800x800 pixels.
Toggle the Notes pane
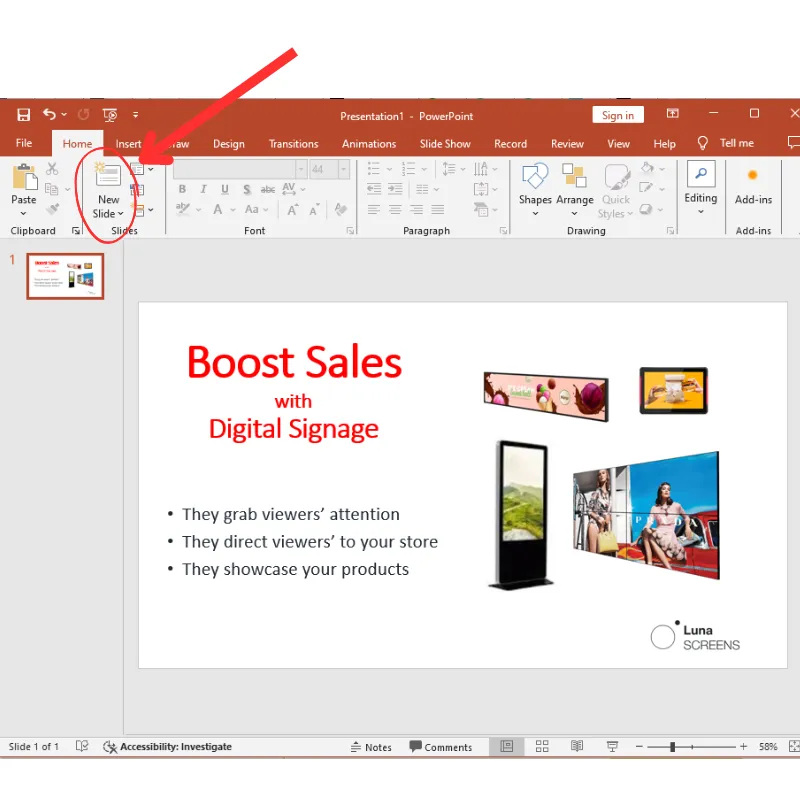(x=371, y=747)
